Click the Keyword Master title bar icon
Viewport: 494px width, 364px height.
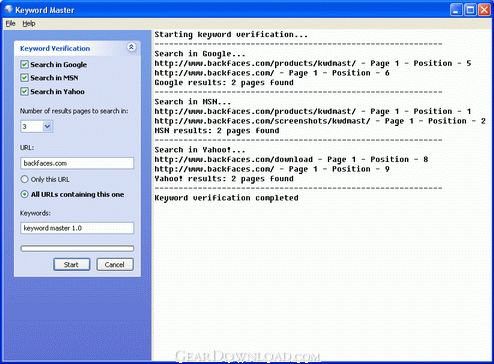coord(8,10)
